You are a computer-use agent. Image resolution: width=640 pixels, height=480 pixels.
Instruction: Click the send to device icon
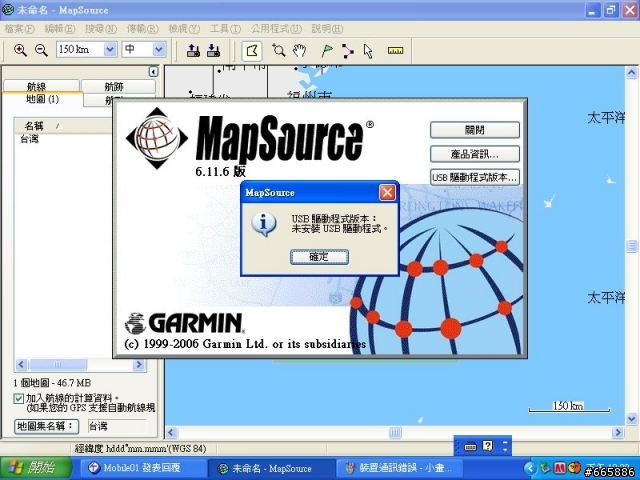pos(193,50)
